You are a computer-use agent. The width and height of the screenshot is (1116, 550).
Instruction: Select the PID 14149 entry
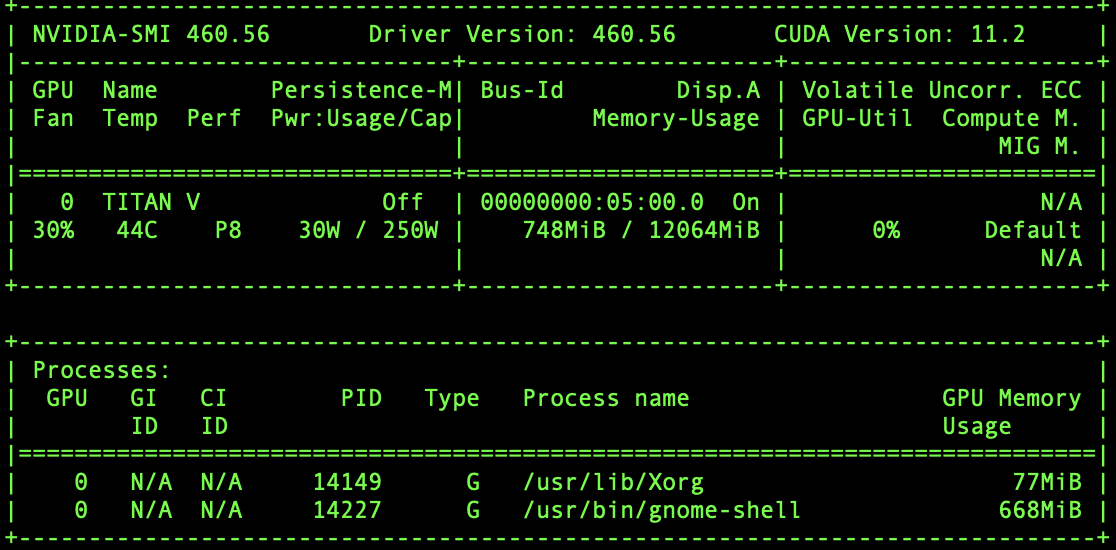coord(347,482)
